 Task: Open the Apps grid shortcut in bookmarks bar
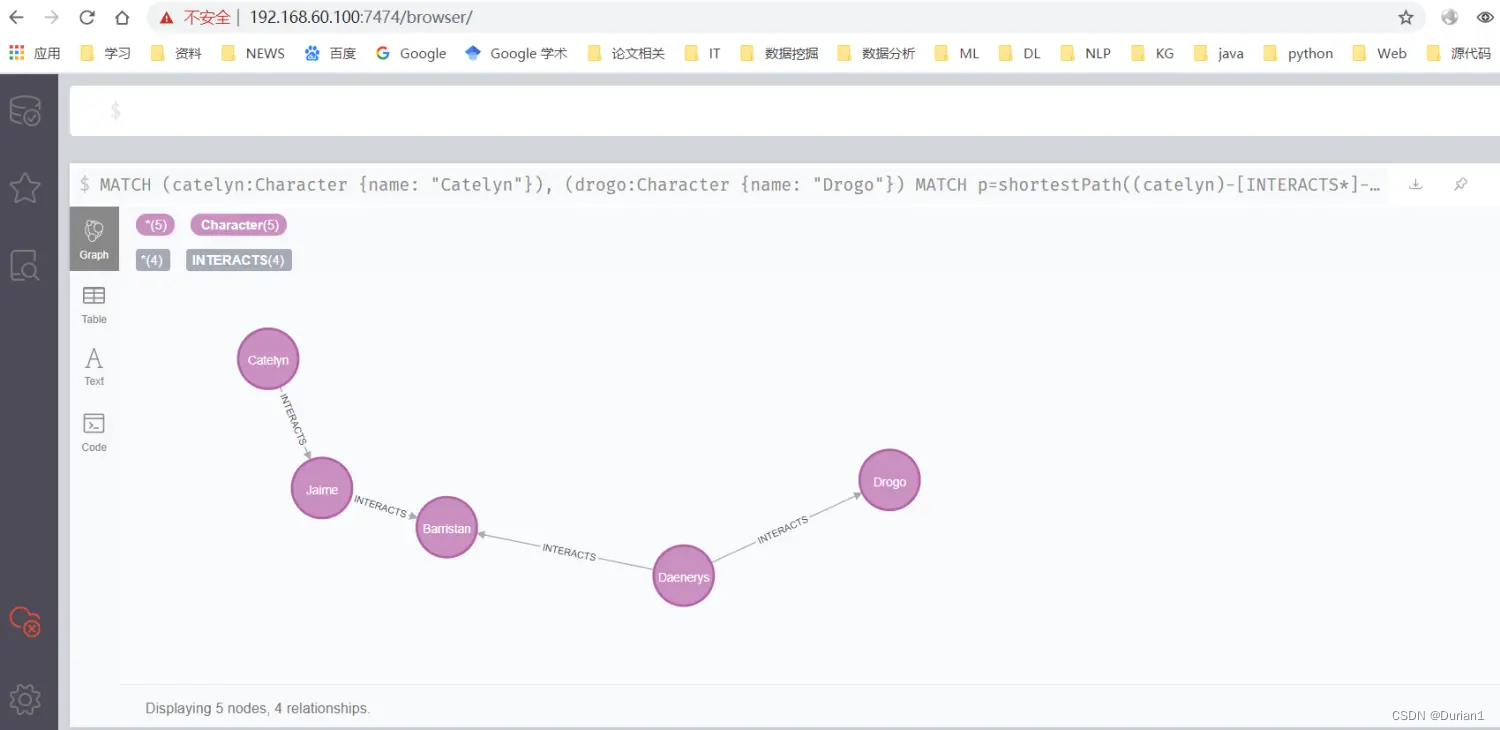click(35, 53)
